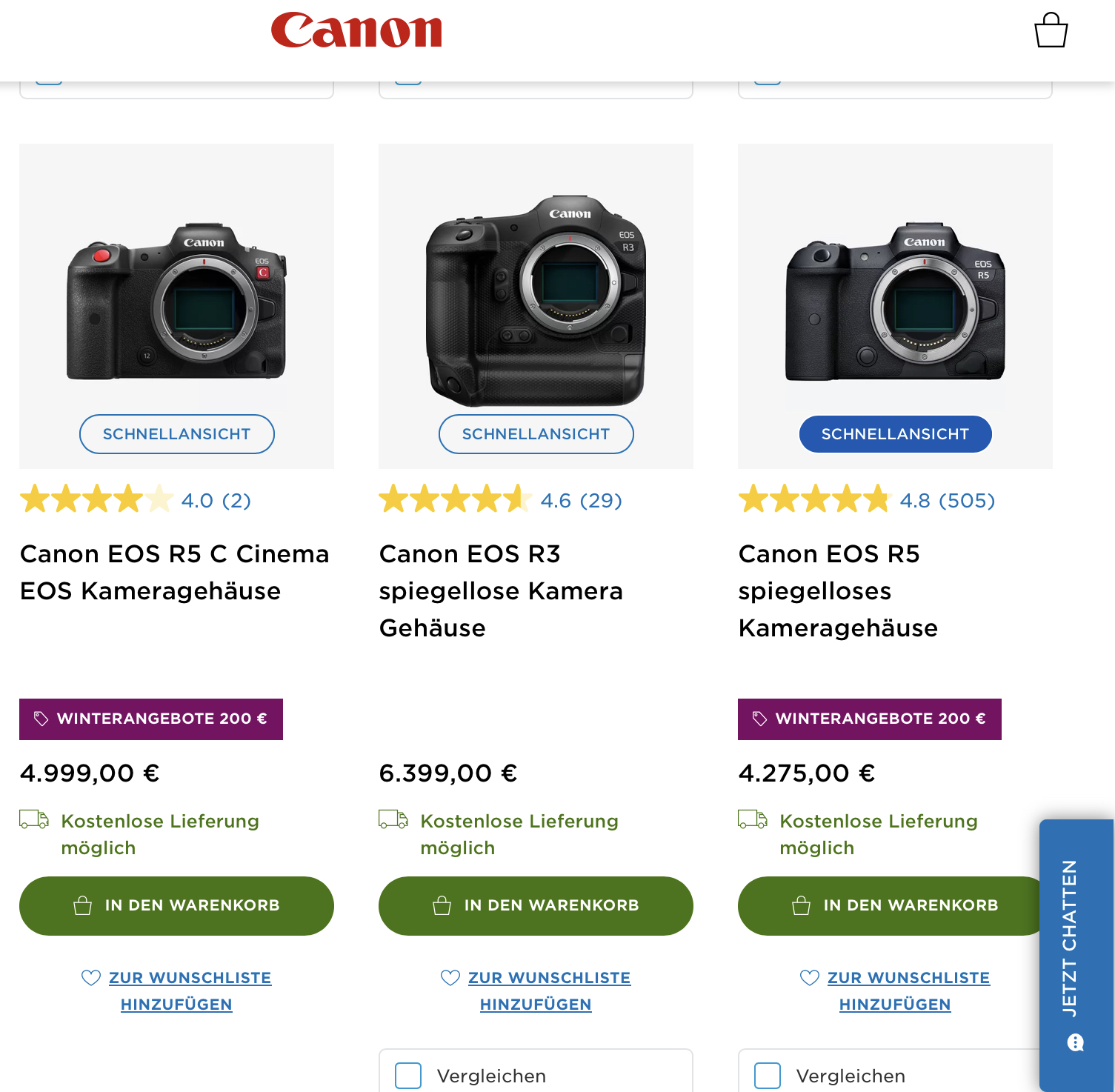Viewport: 1115px width, 1092px height.
Task: Open Canon EOS R5 spiegelloses Kameragehäuse title
Action: 839,590
